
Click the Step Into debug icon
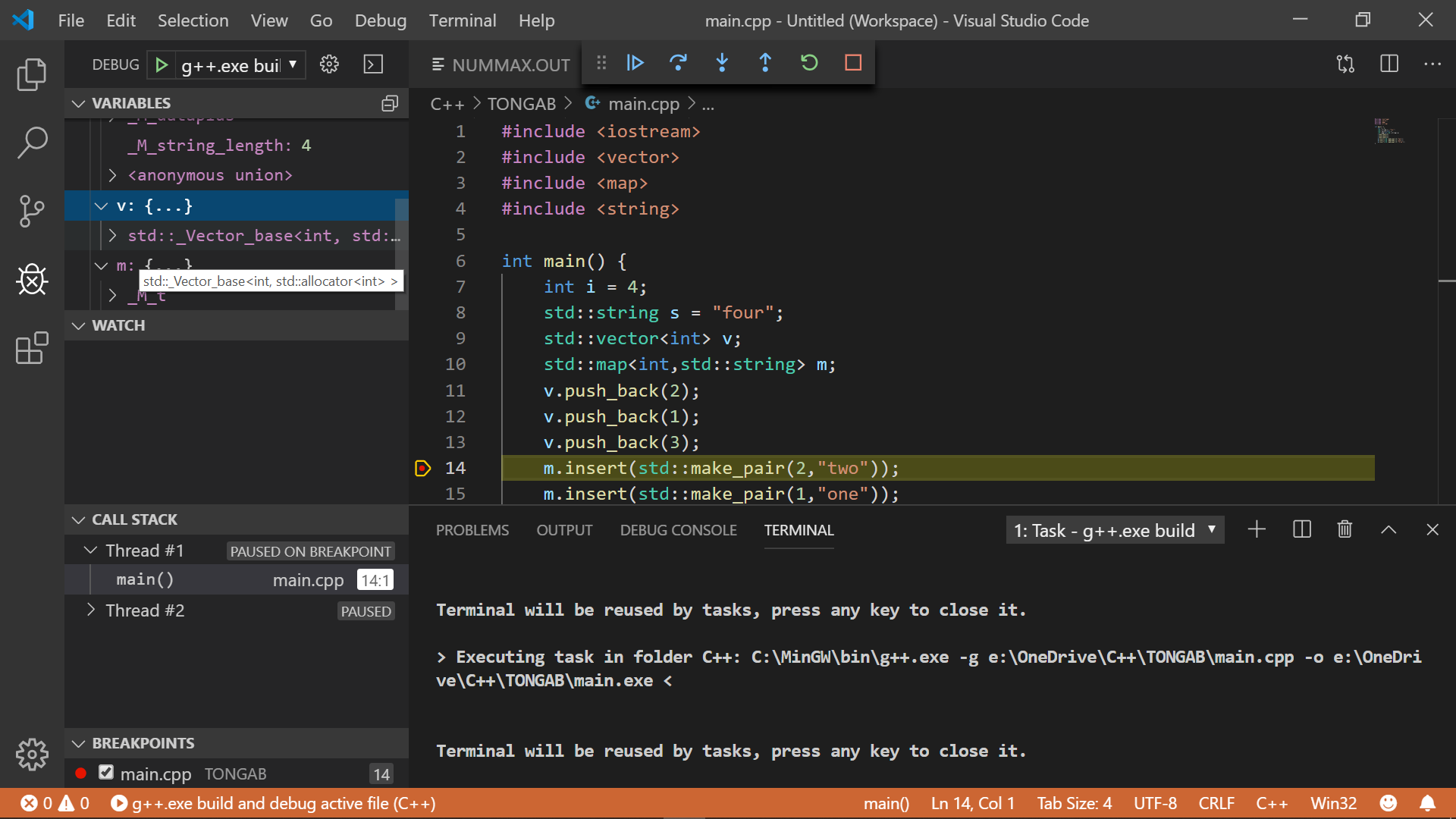pos(722,63)
